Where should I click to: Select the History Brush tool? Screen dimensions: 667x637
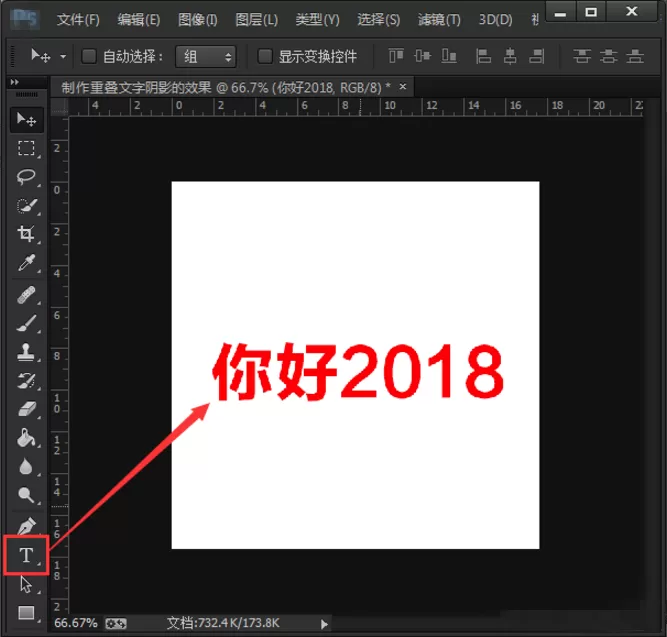(26, 381)
